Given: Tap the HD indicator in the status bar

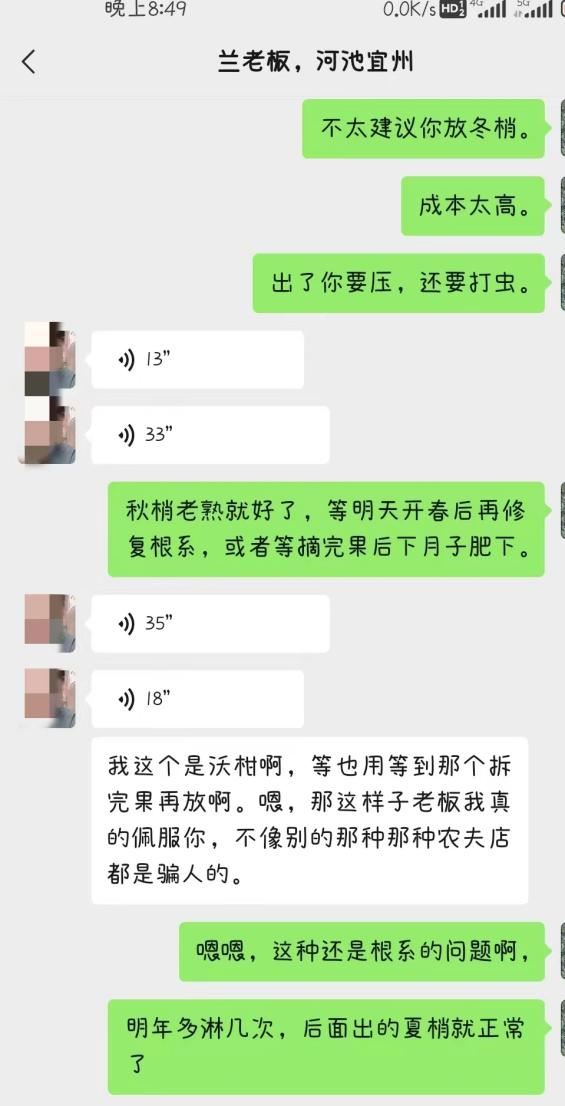Looking at the screenshot, I should point(452,9).
